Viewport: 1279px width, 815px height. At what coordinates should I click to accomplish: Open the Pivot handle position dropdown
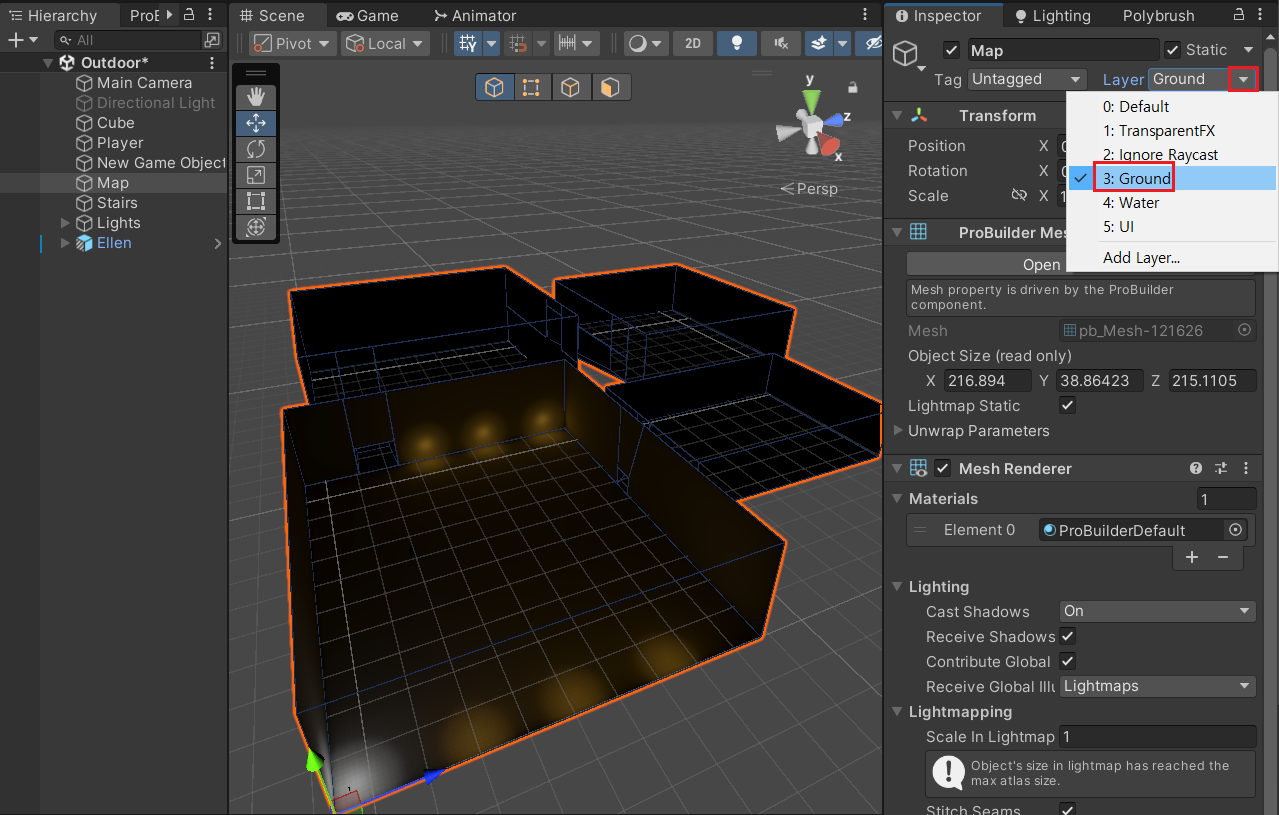[x=292, y=44]
